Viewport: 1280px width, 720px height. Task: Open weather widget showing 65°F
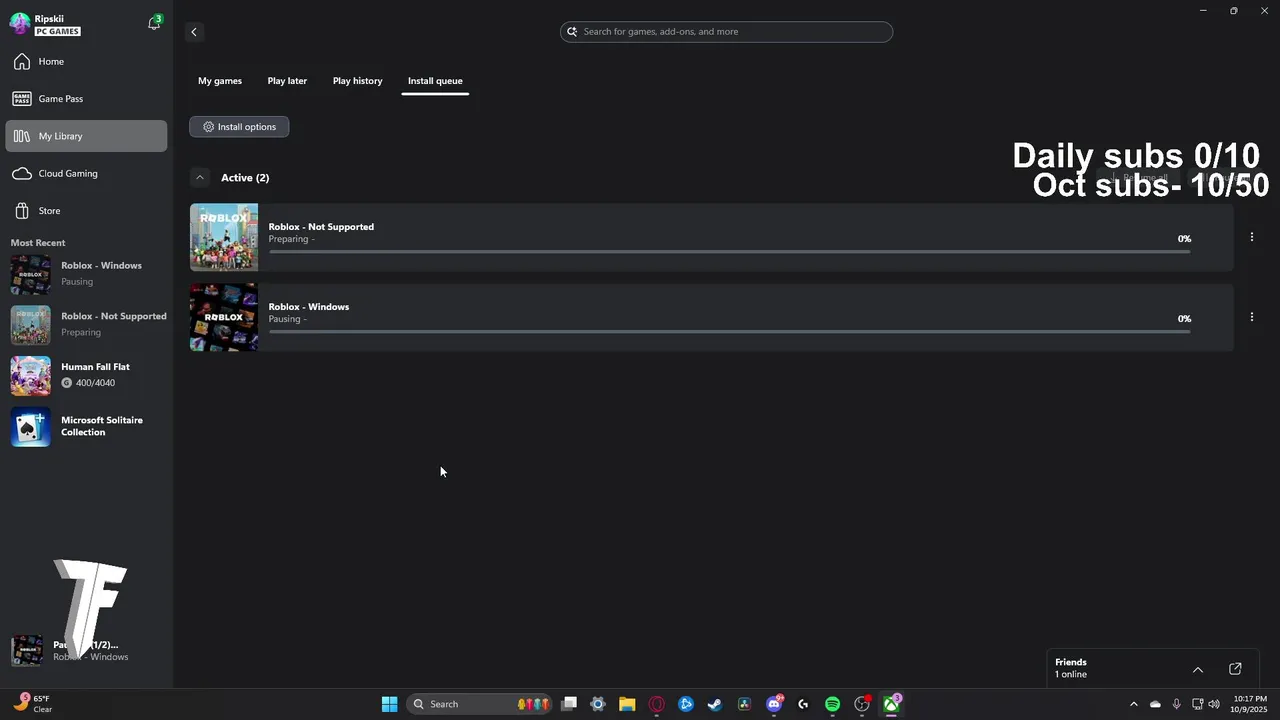(x=32, y=704)
